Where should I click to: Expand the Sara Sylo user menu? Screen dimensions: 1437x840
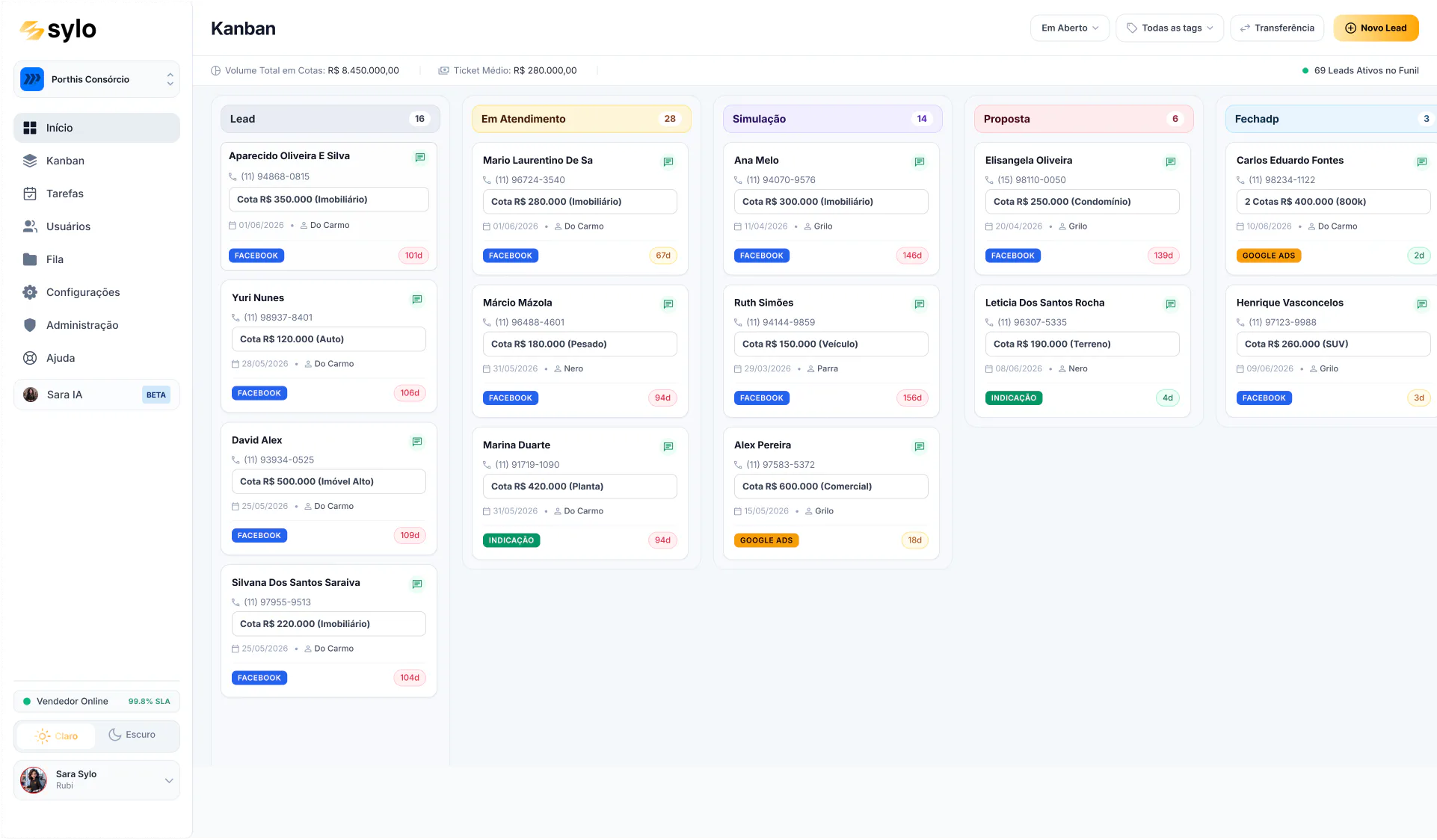(x=96, y=780)
